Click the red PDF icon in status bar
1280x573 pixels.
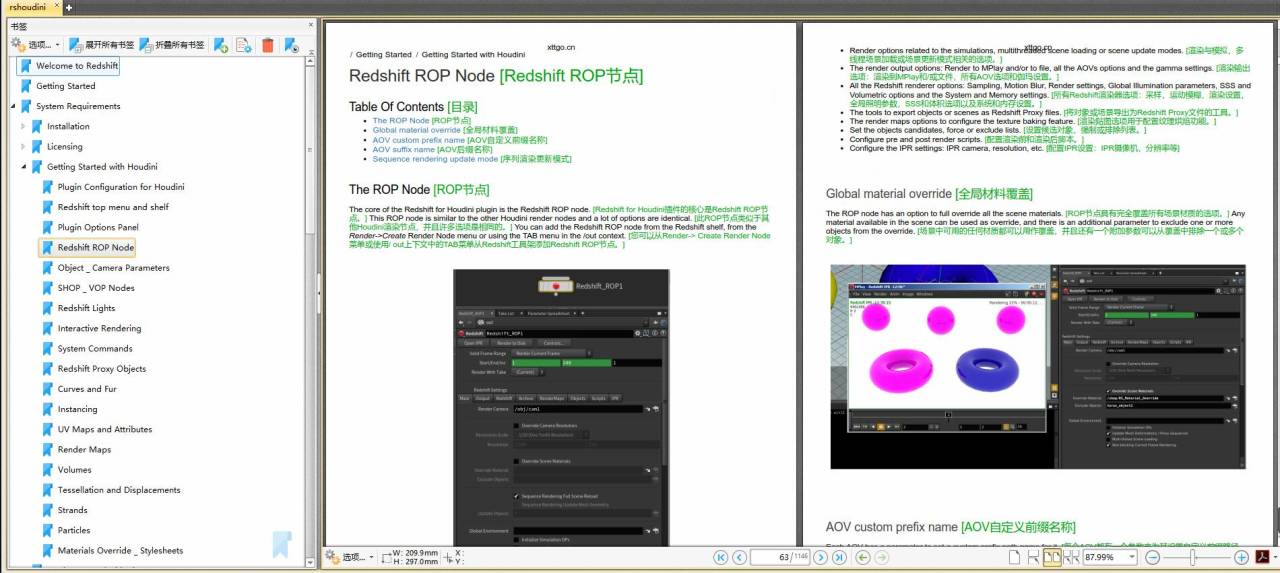coord(1262,557)
